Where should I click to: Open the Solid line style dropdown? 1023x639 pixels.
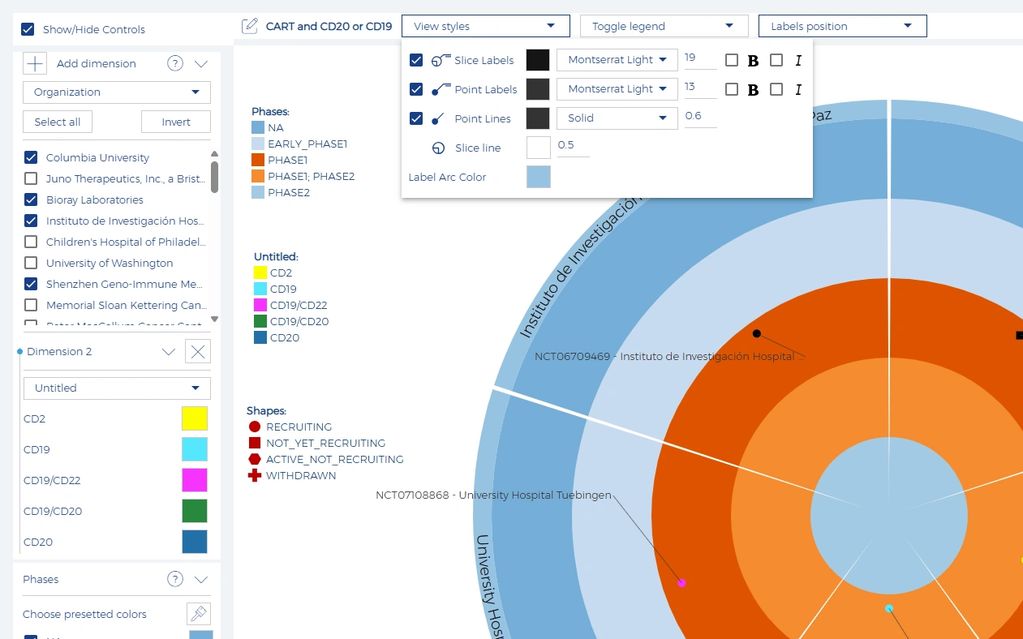point(616,119)
